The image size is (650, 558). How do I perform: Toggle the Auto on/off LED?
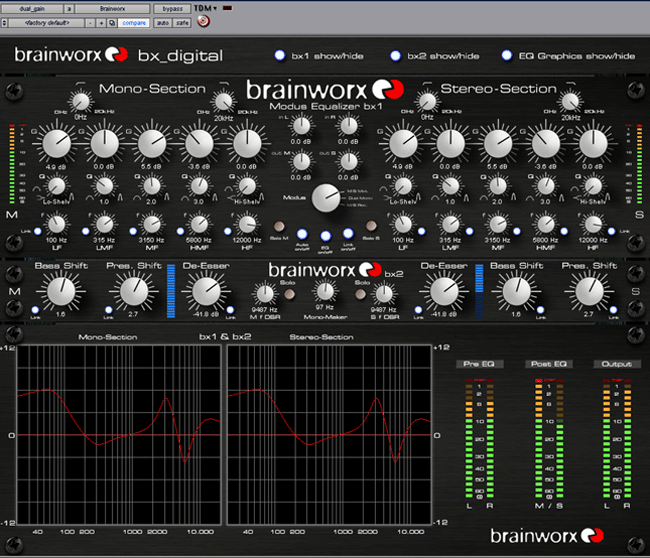tap(302, 234)
